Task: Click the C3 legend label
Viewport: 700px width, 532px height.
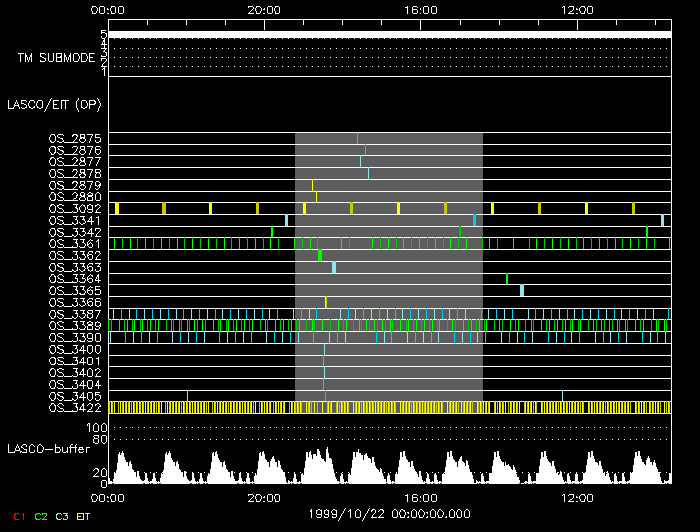Action: pyautogui.click(x=63, y=516)
